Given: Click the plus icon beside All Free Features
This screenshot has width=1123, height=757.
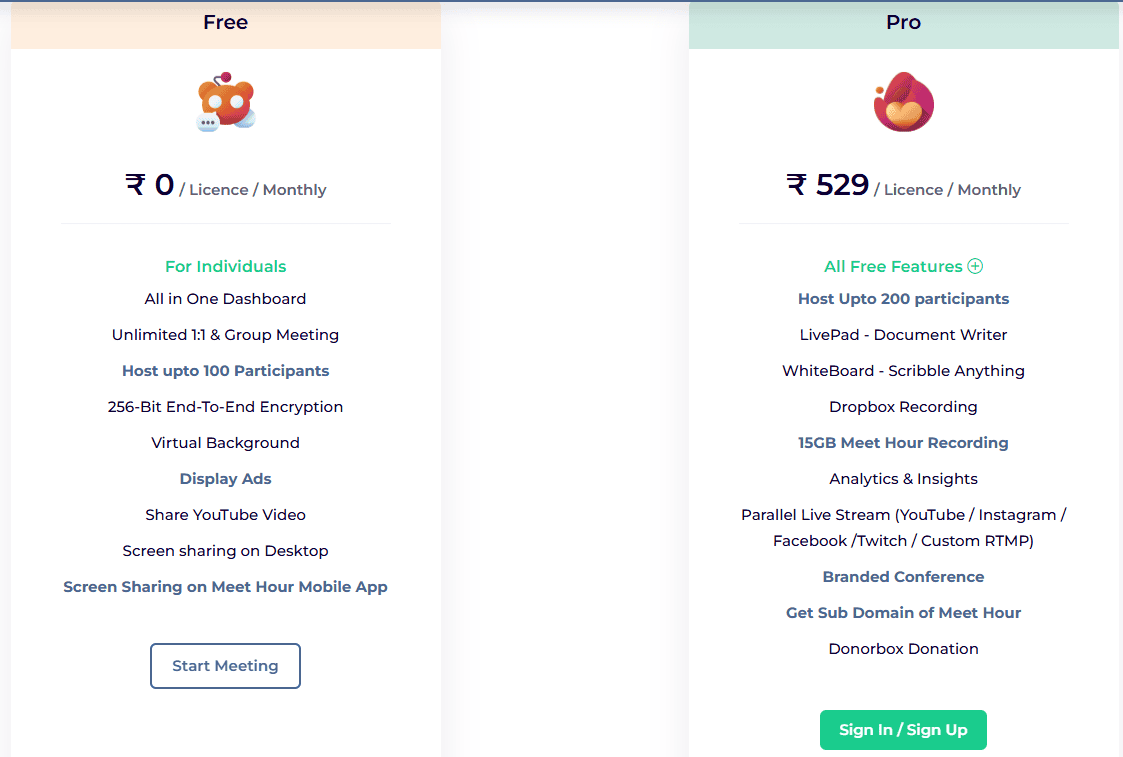Looking at the screenshot, I should coord(975,266).
